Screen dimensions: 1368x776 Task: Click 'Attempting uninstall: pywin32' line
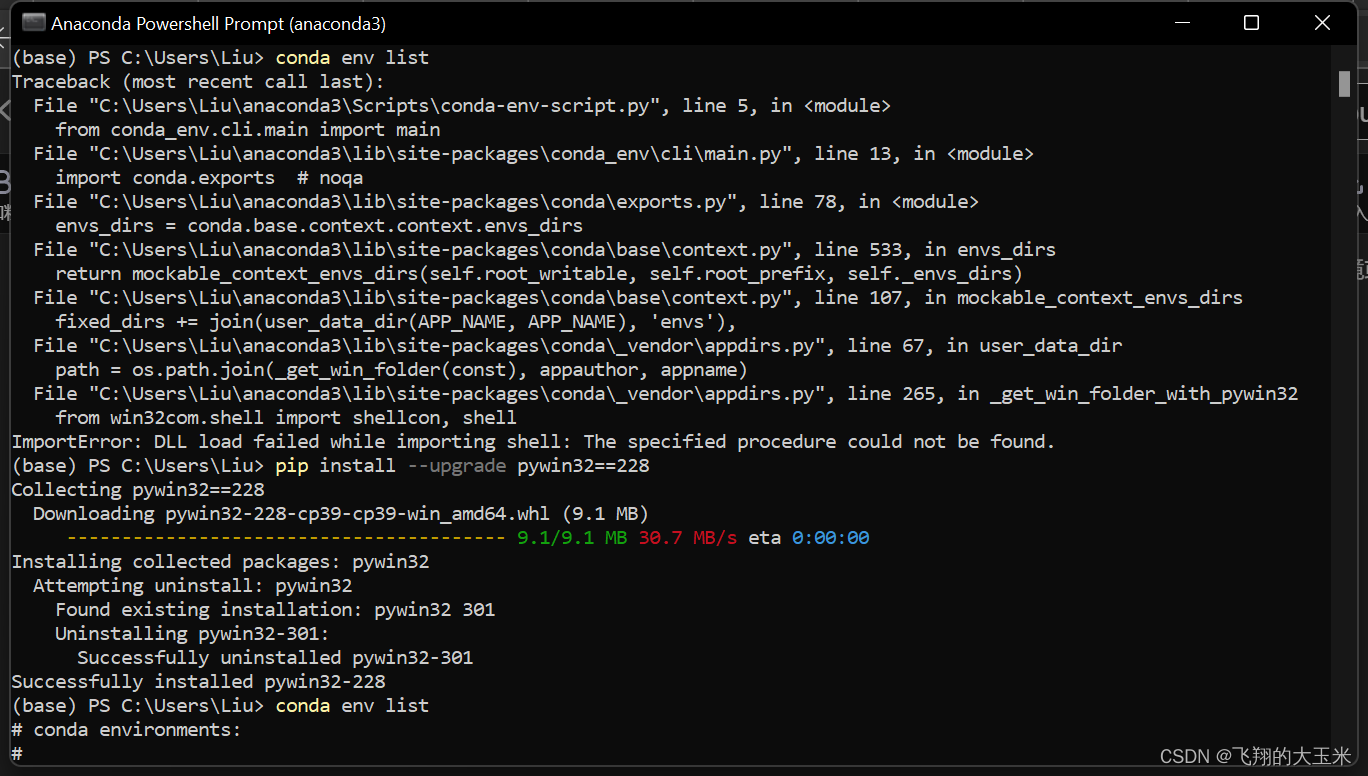coord(193,585)
